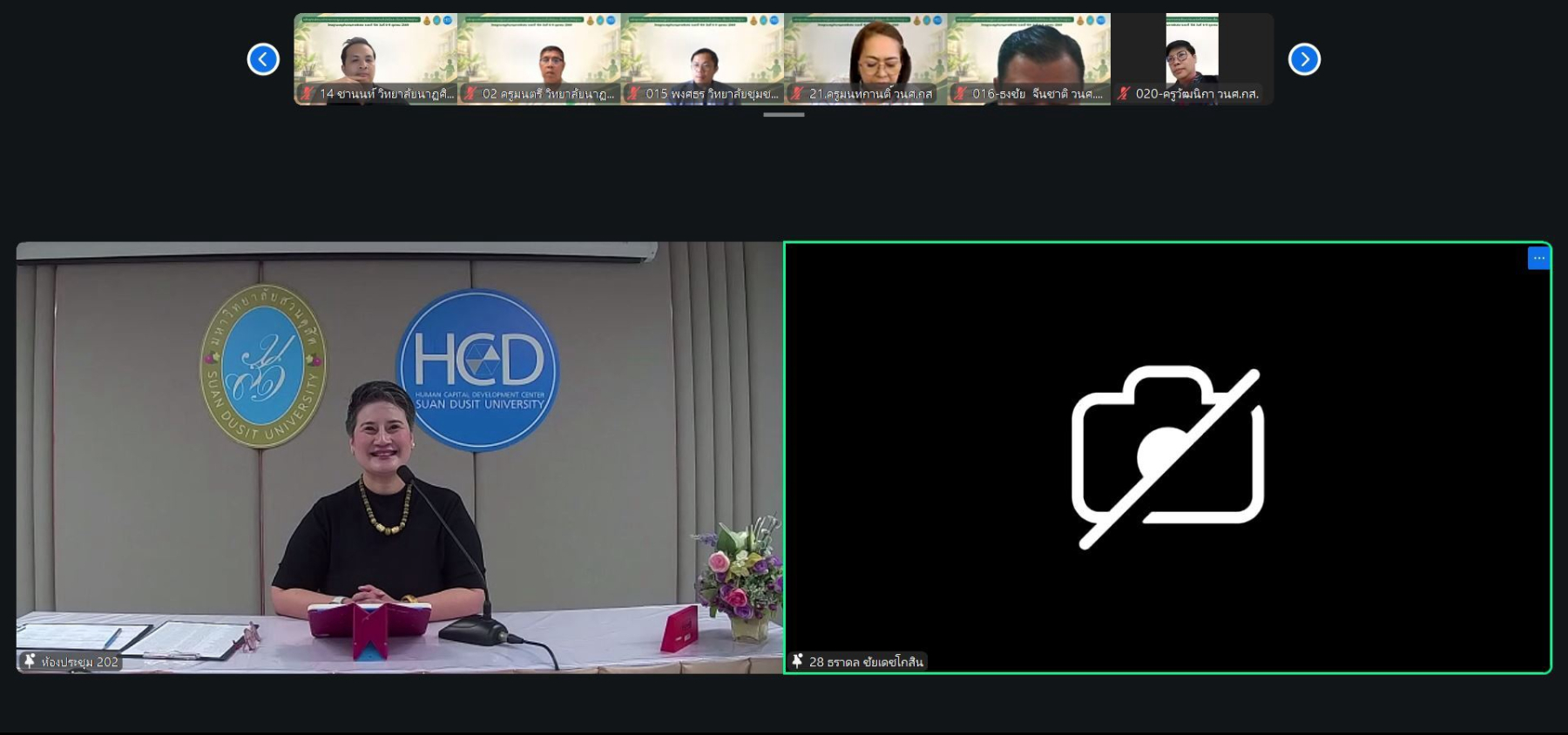
Task: Select the video thumbnail of 016-ธงชัย จีนชาติ
Action: (1029, 58)
